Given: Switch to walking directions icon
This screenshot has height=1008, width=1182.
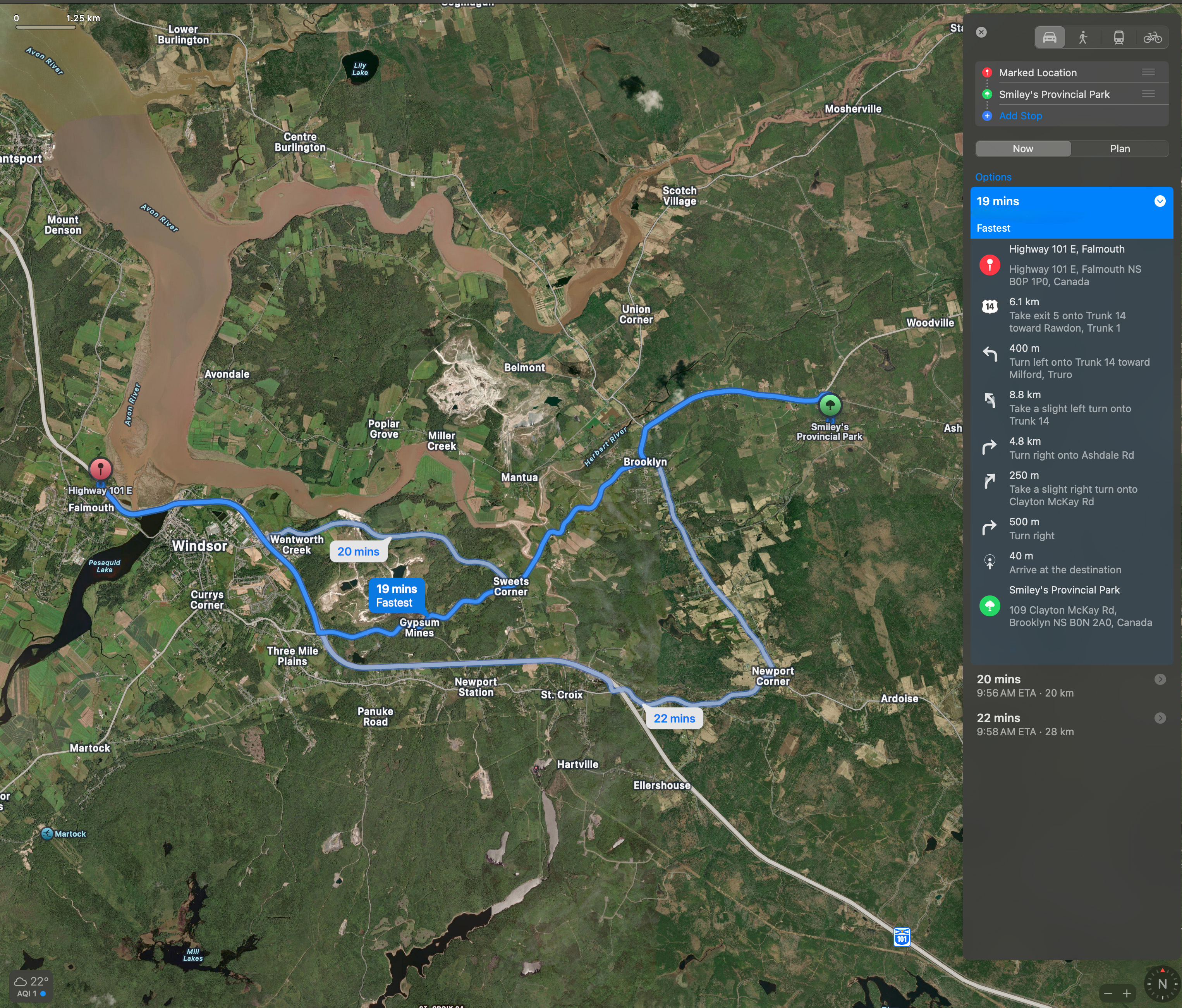Looking at the screenshot, I should (x=1083, y=38).
